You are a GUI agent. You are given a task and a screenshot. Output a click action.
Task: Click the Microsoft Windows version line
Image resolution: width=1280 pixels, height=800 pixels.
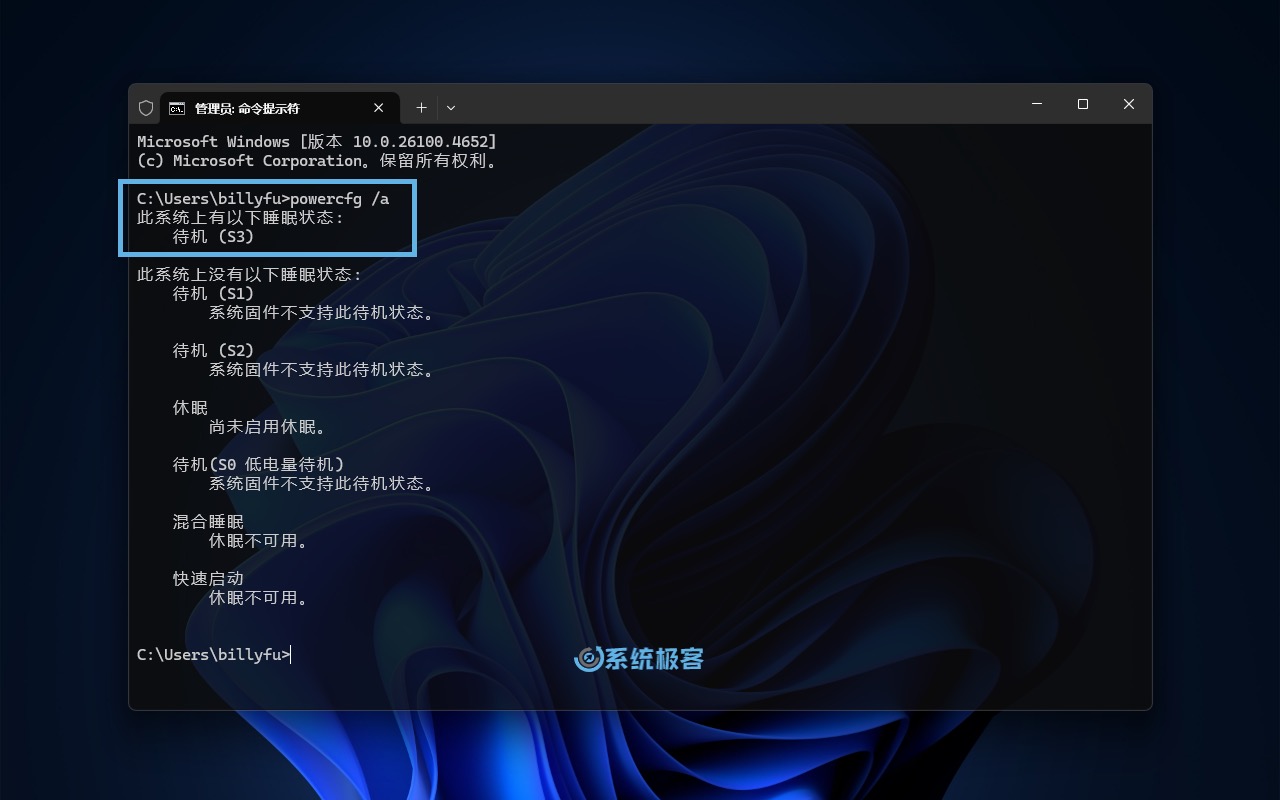pos(317,142)
